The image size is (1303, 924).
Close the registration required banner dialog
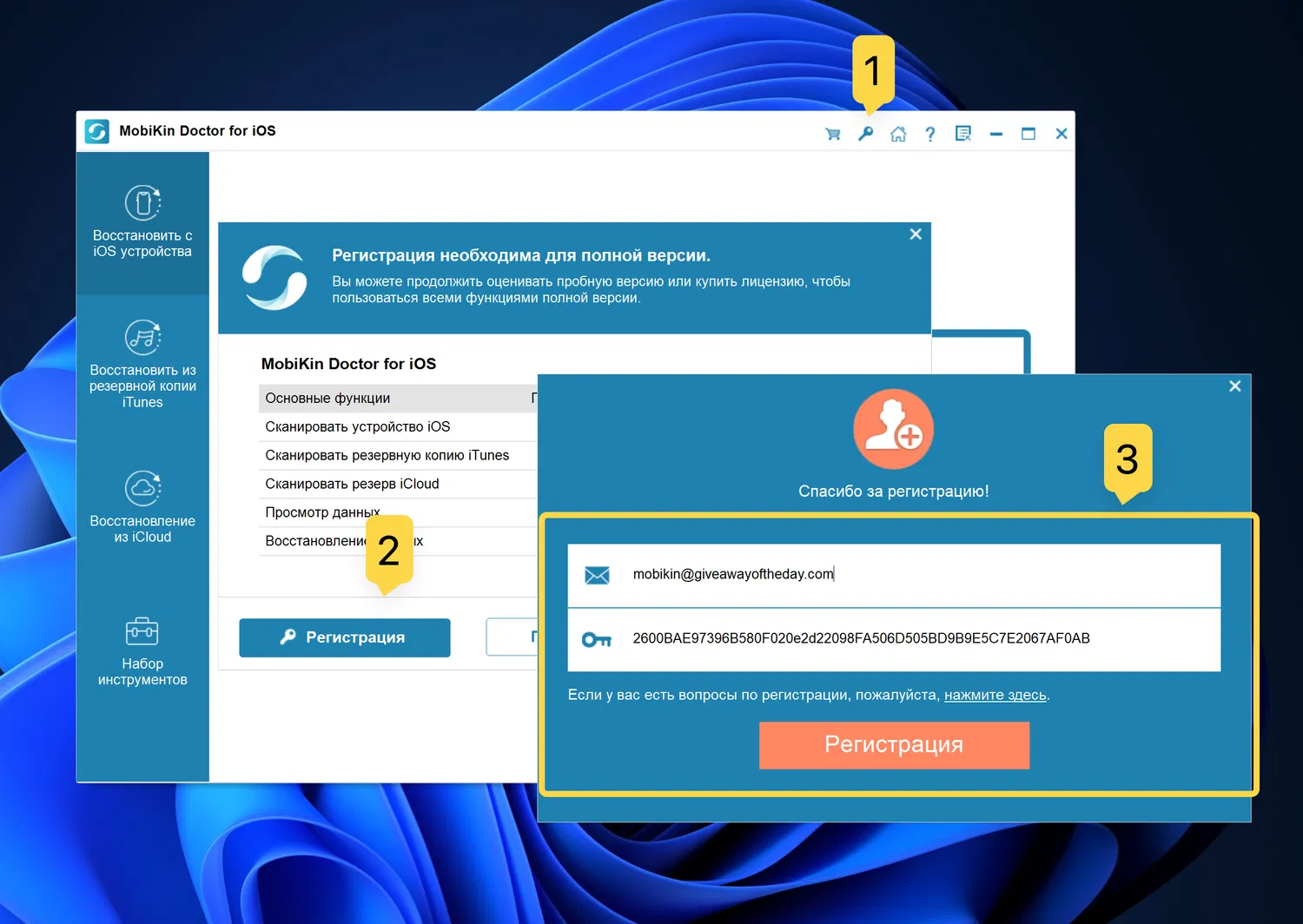click(x=916, y=234)
